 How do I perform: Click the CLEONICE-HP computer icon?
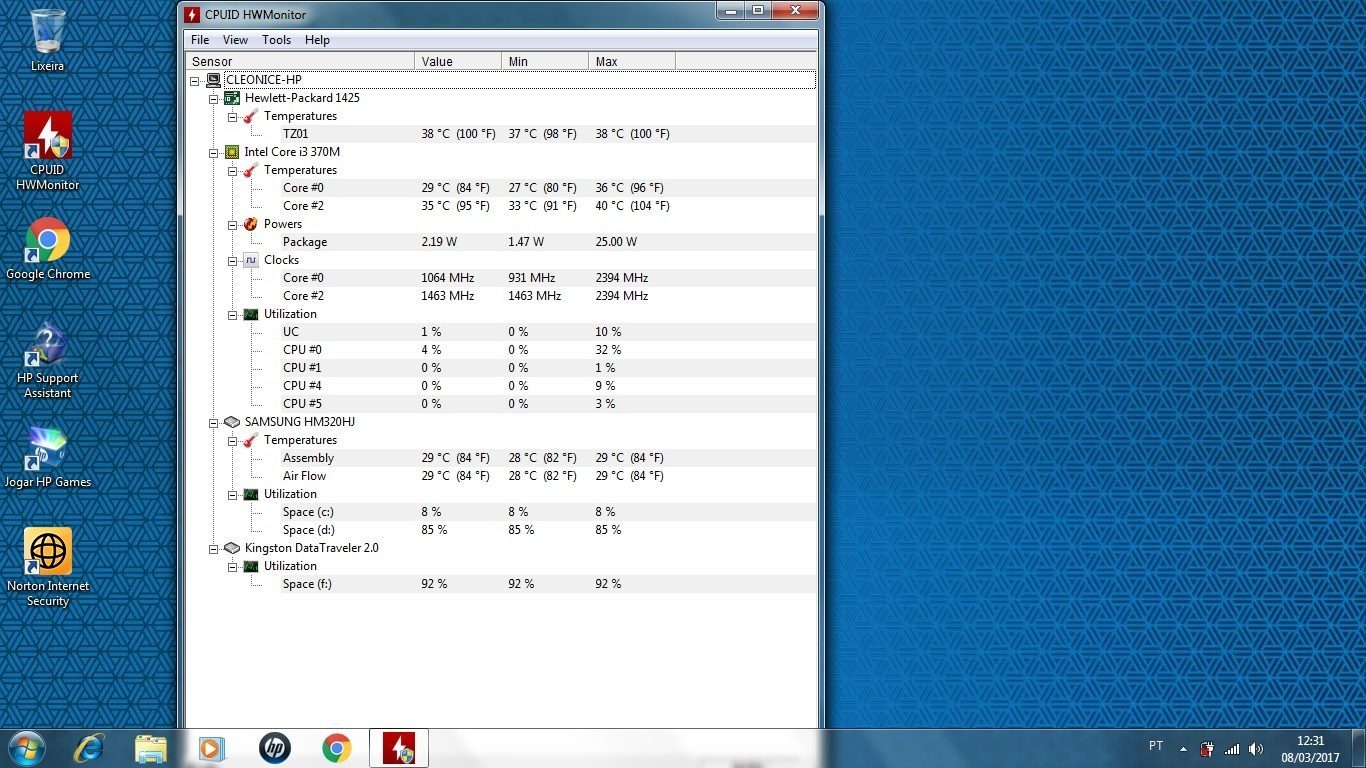click(x=213, y=80)
